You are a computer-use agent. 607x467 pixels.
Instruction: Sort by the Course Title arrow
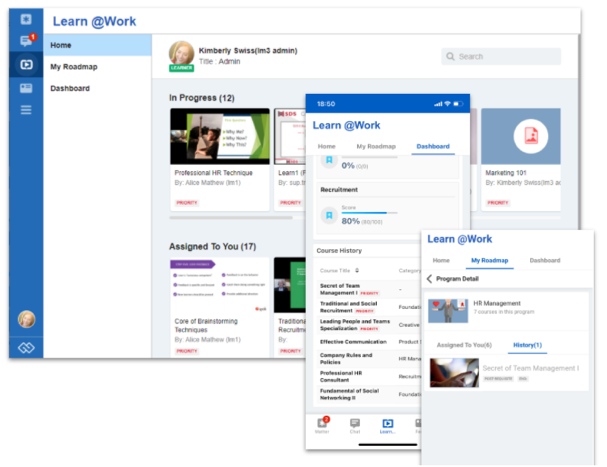(x=357, y=270)
